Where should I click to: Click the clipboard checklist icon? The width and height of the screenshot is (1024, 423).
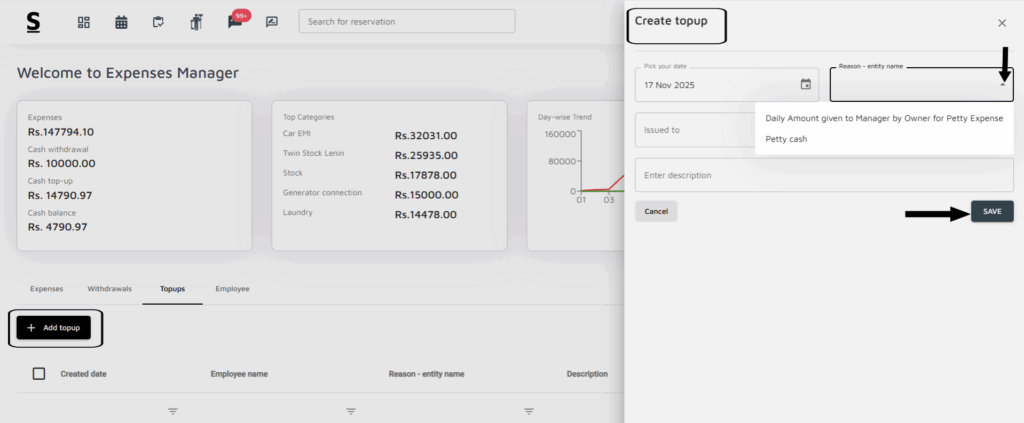click(158, 22)
